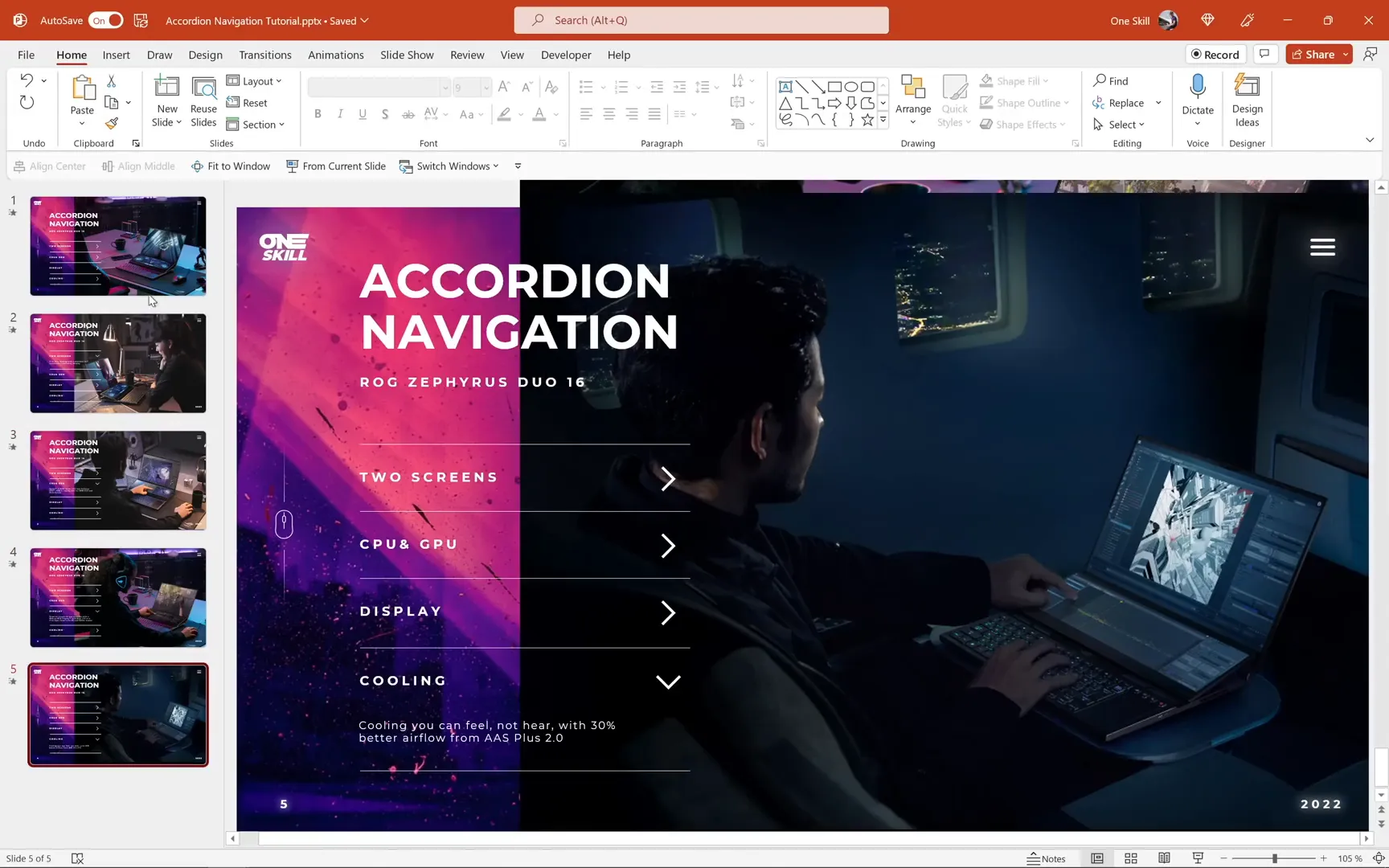This screenshot has width=1389, height=868.
Task: Expand the Layout dropdown
Action: (x=254, y=81)
